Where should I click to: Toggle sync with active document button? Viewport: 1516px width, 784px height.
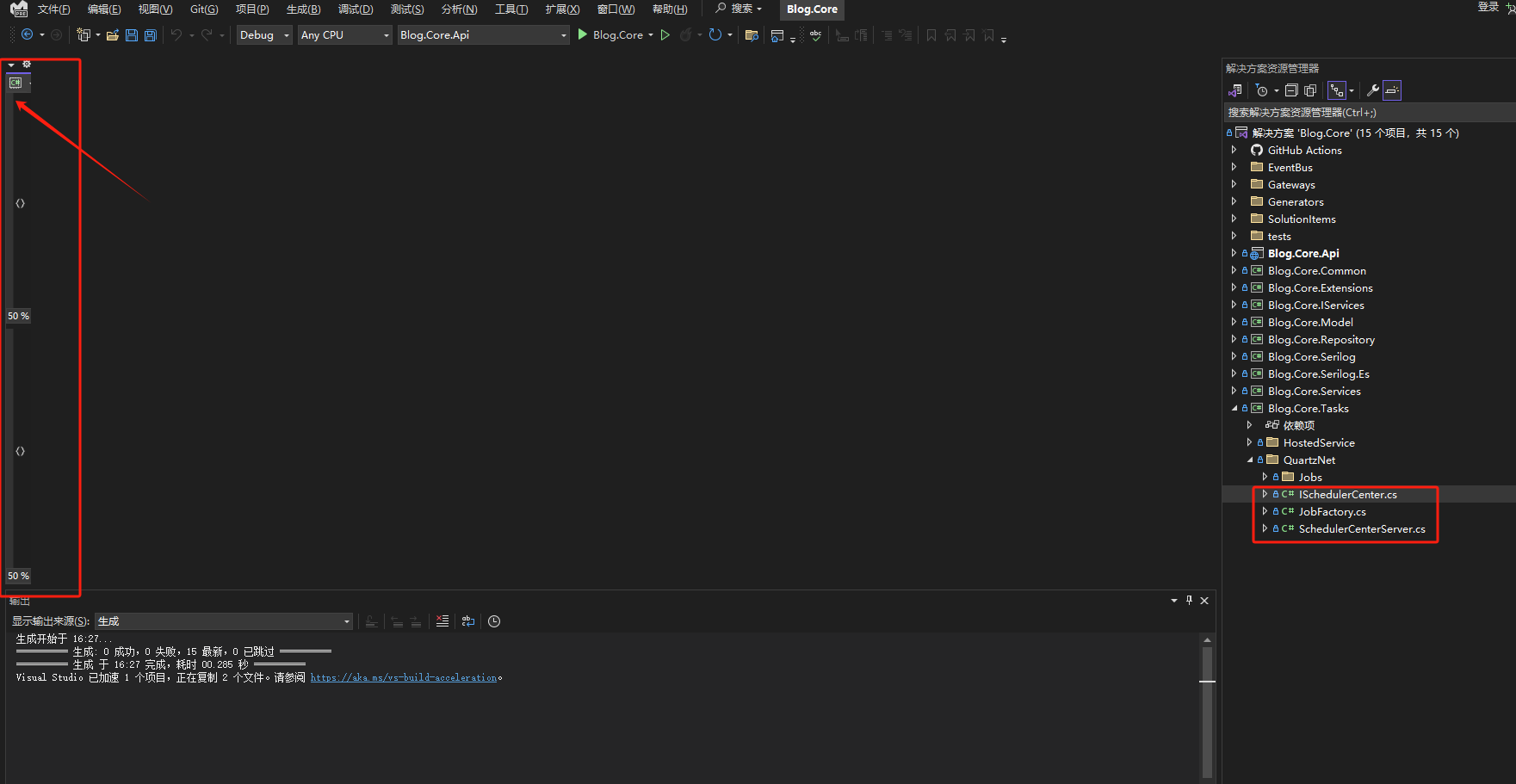tap(1337, 90)
